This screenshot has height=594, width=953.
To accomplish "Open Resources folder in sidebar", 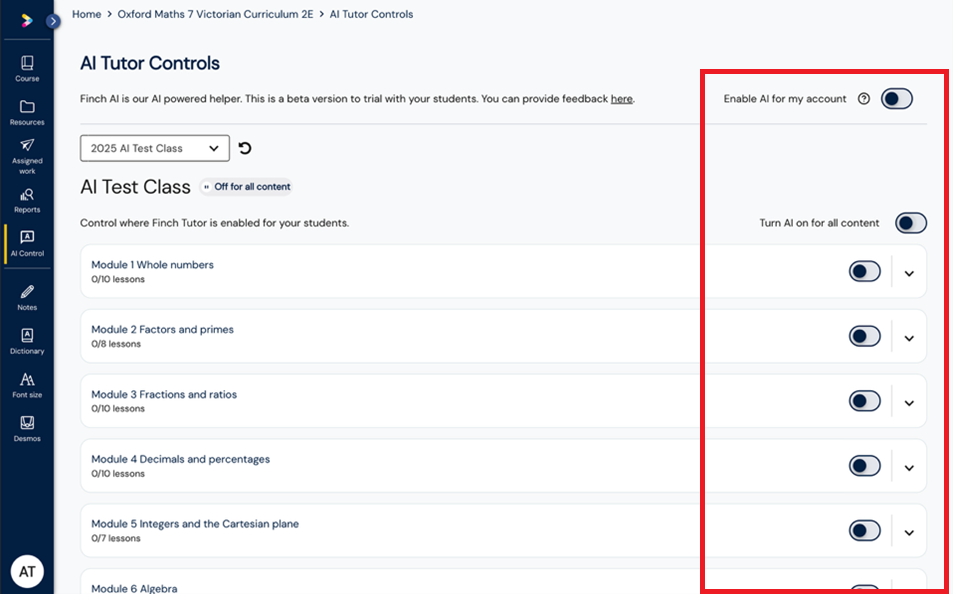I will [27, 112].
